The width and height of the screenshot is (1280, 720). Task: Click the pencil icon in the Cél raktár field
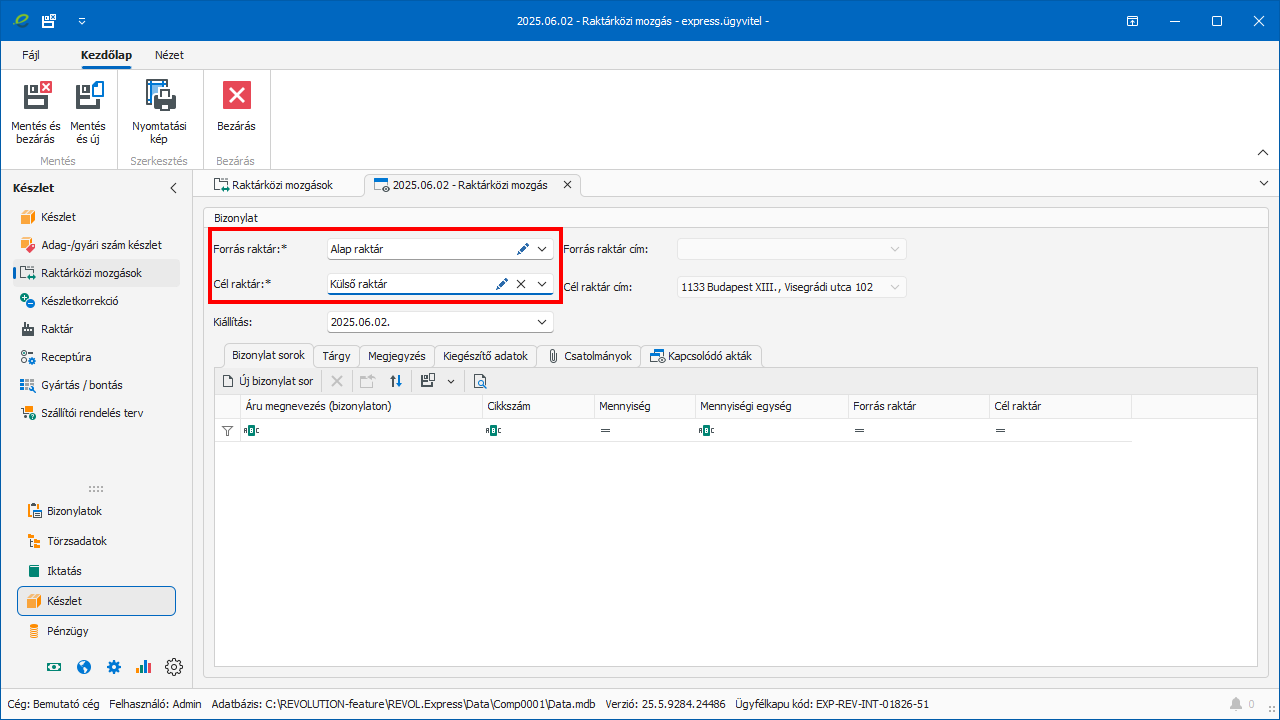502,284
